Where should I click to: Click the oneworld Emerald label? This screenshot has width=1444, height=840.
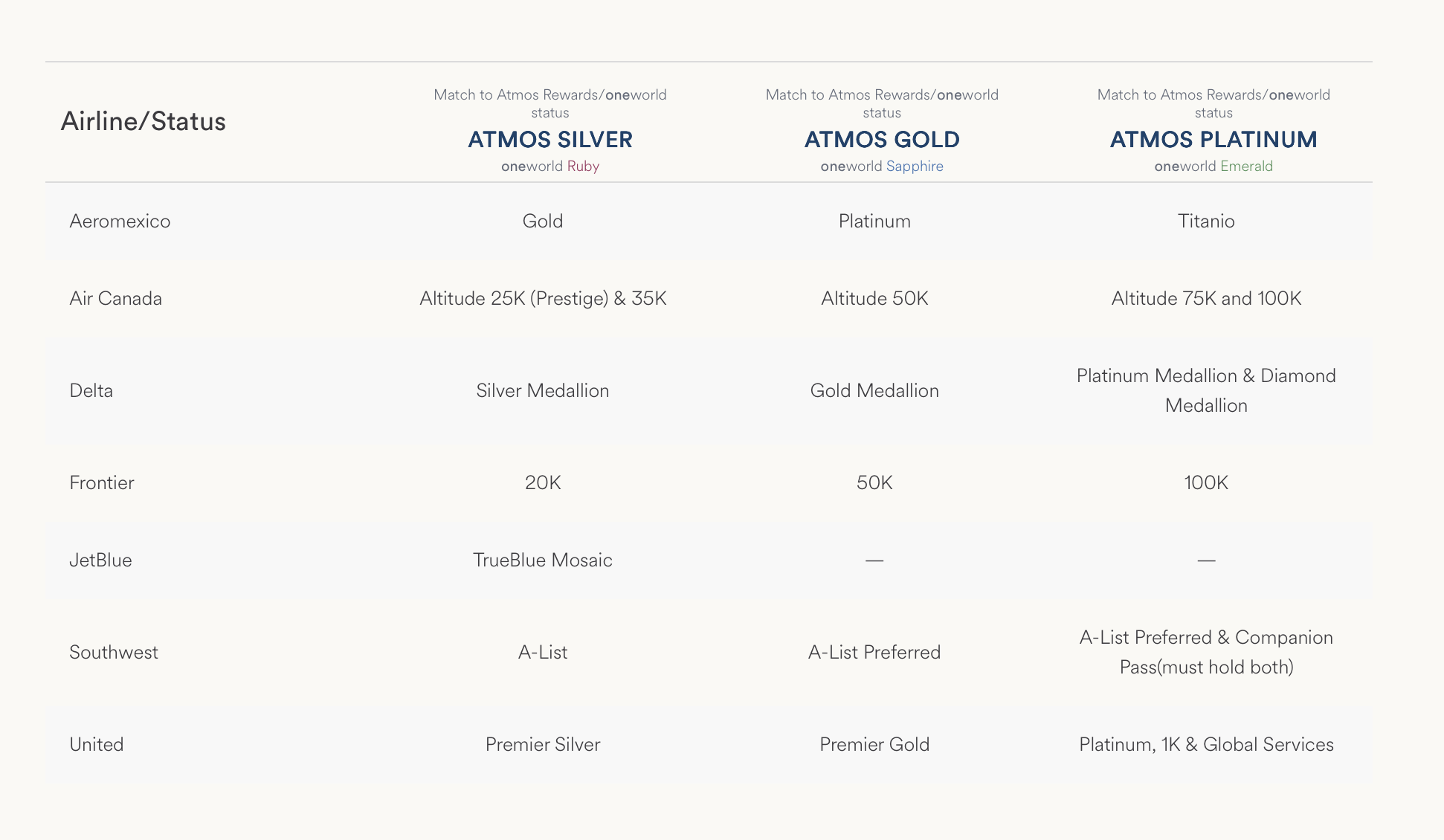point(1213,166)
